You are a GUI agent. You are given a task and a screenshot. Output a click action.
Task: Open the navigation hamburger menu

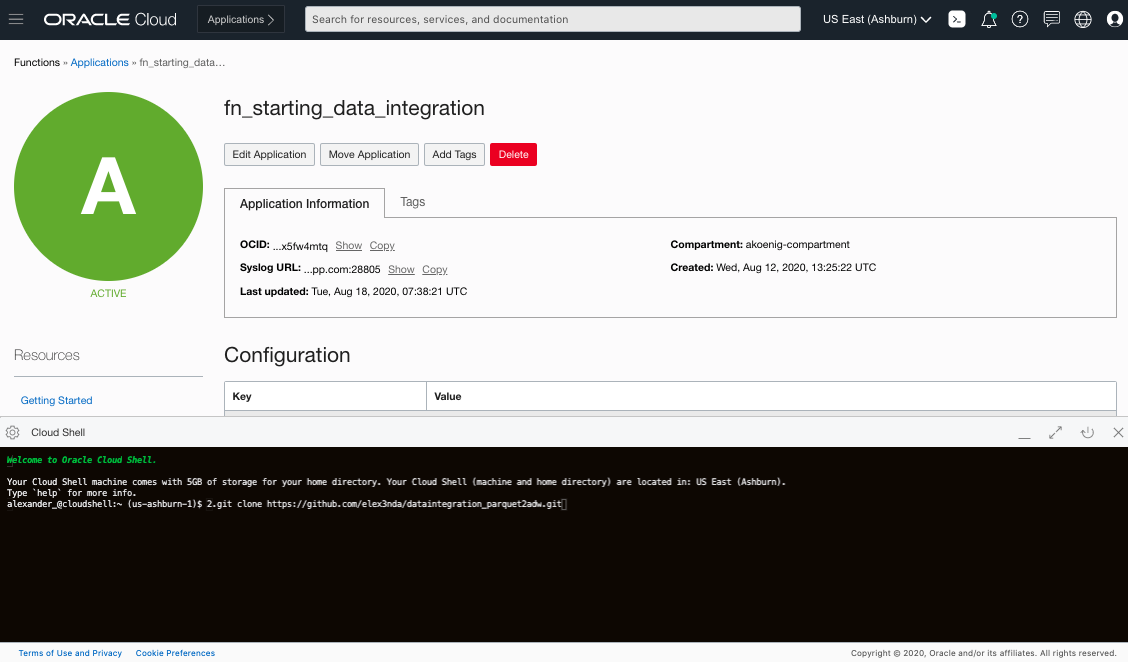point(15,17)
